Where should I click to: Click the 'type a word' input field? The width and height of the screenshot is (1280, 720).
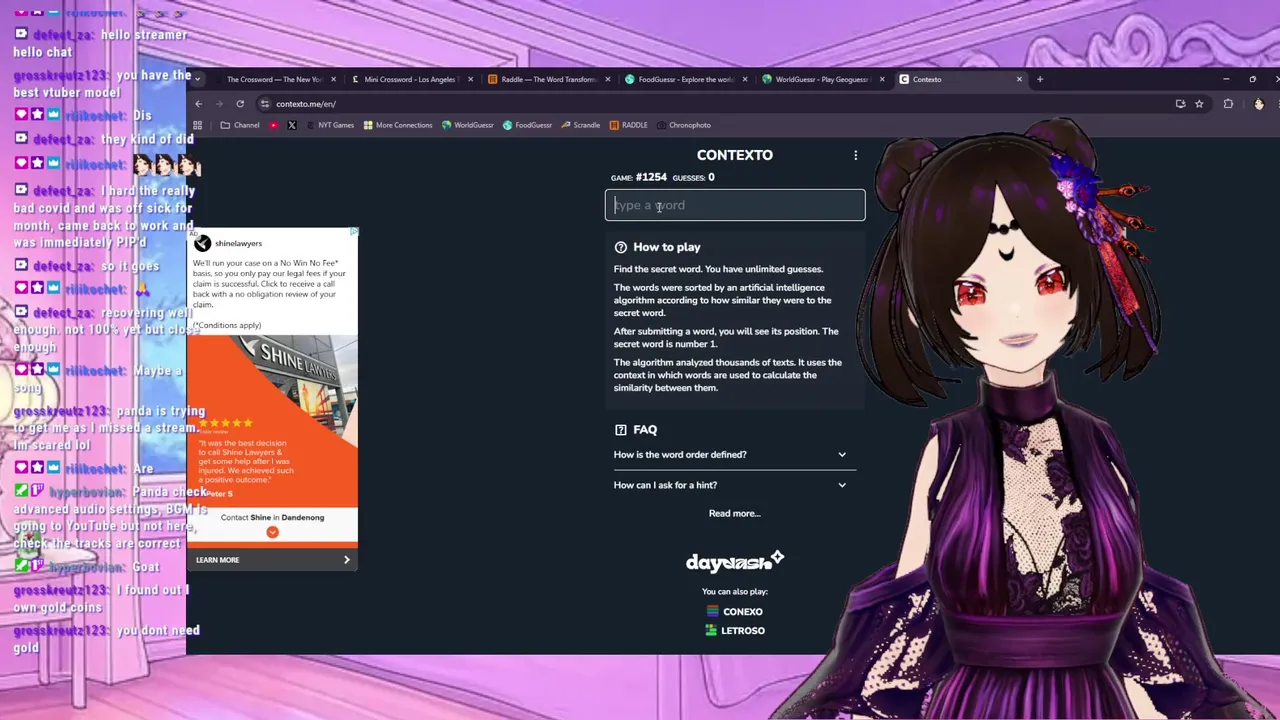735,205
